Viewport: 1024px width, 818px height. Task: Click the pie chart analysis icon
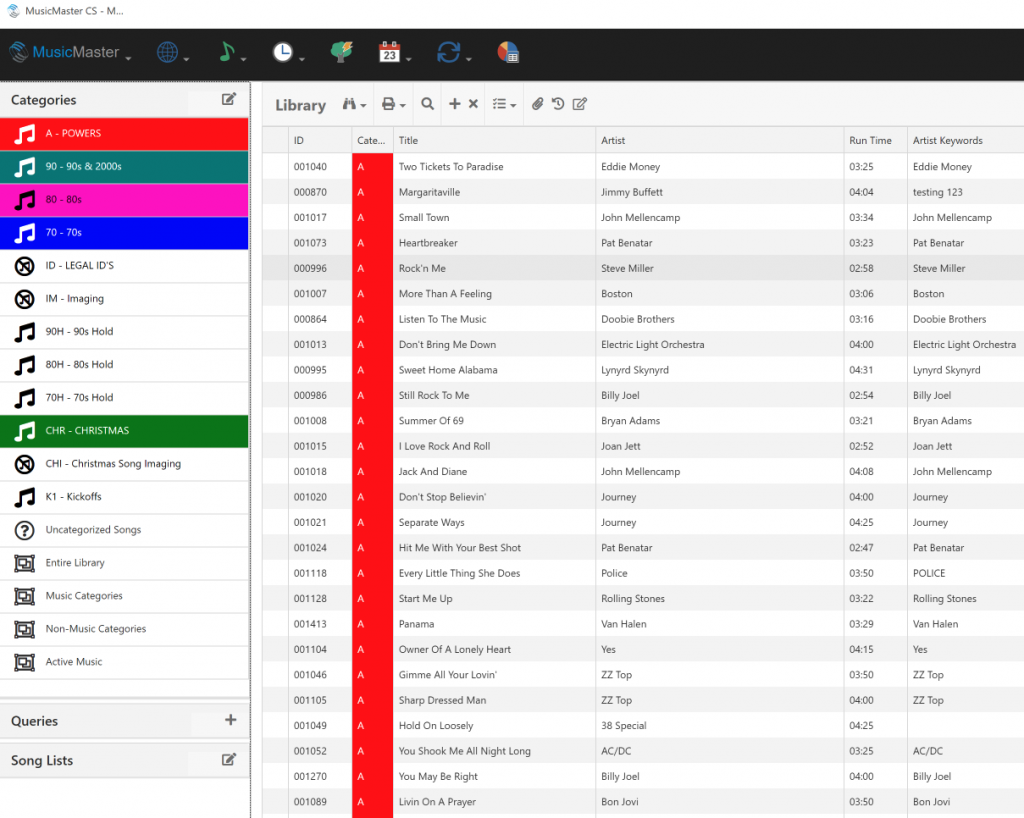[508, 52]
